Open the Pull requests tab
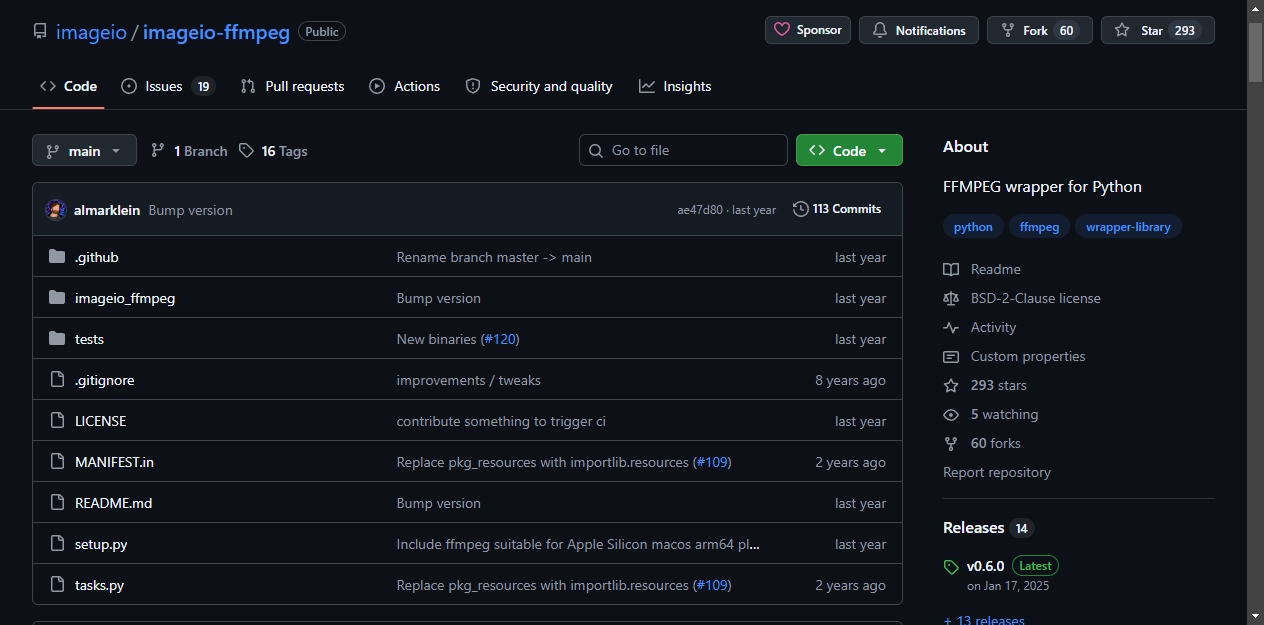Viewport: 1264px width, 625px height. pyautogui.click(x=292, y=86)
